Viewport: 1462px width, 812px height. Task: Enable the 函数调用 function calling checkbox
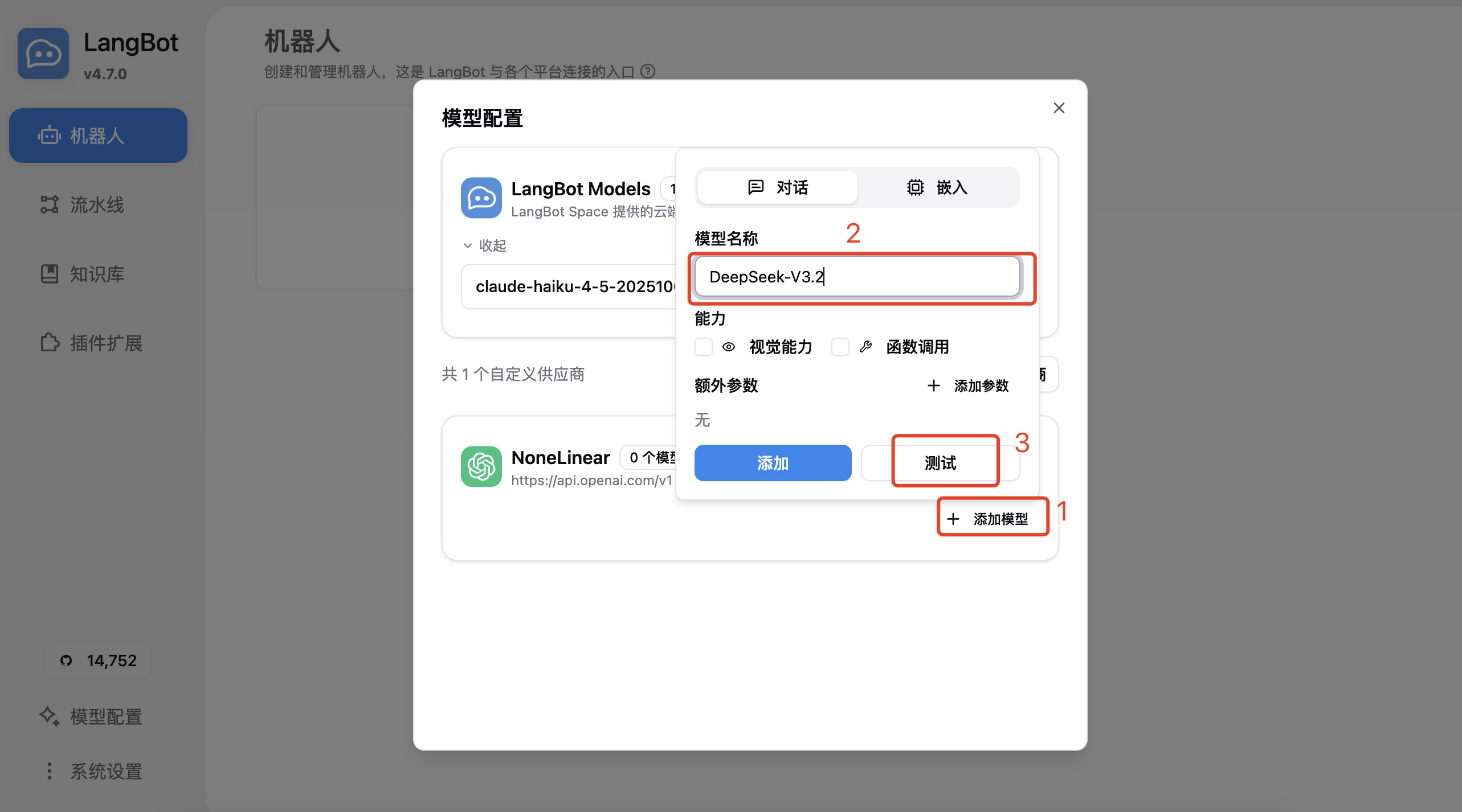[x=840, y=347]
